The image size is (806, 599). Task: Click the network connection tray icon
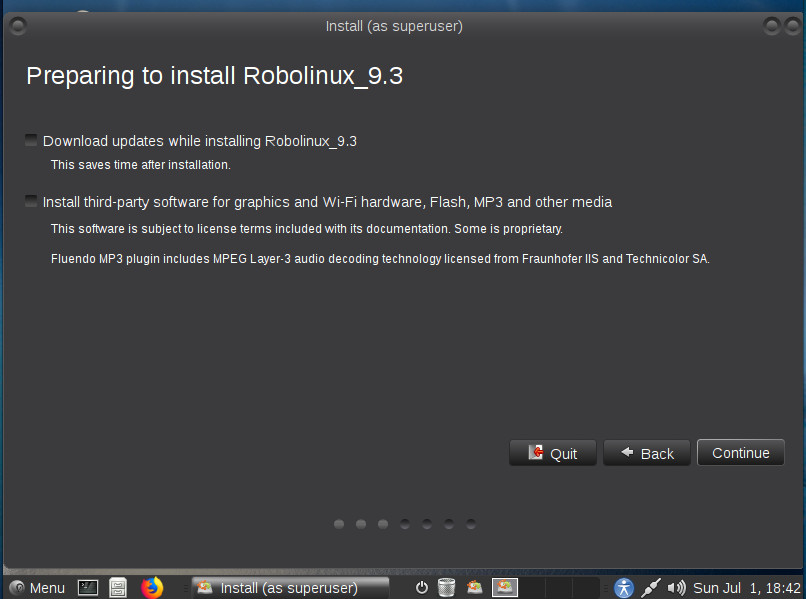click(x=650, y=588)
